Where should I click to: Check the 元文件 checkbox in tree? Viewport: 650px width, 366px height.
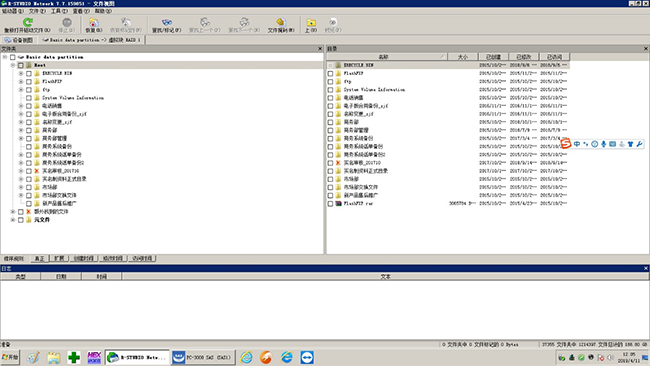[21, 220]
